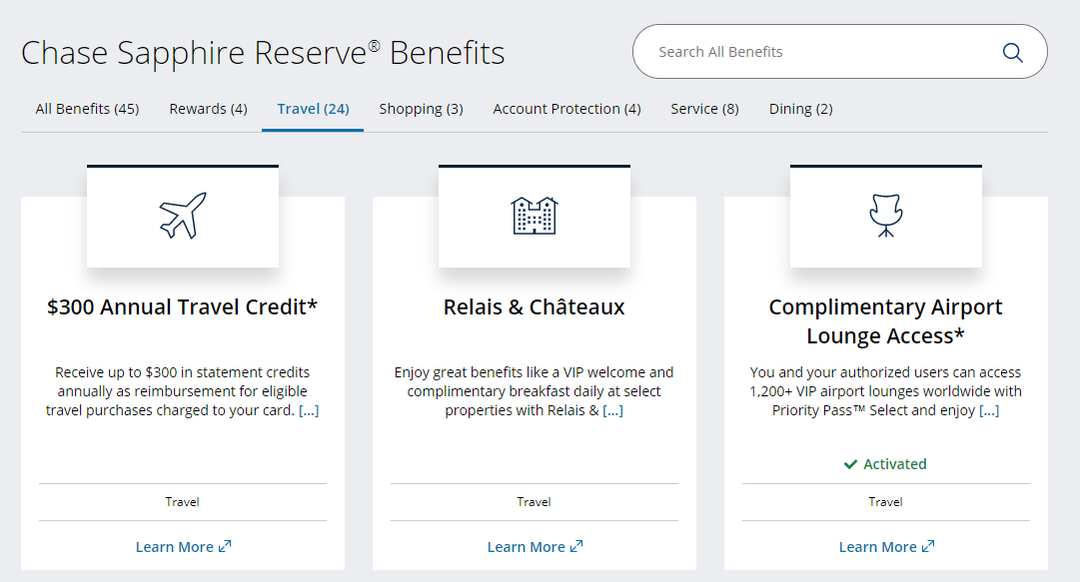Screen dimensions: 1080x582
Task: Switch to the Shopping tab
Action: [x=421, y=108]
